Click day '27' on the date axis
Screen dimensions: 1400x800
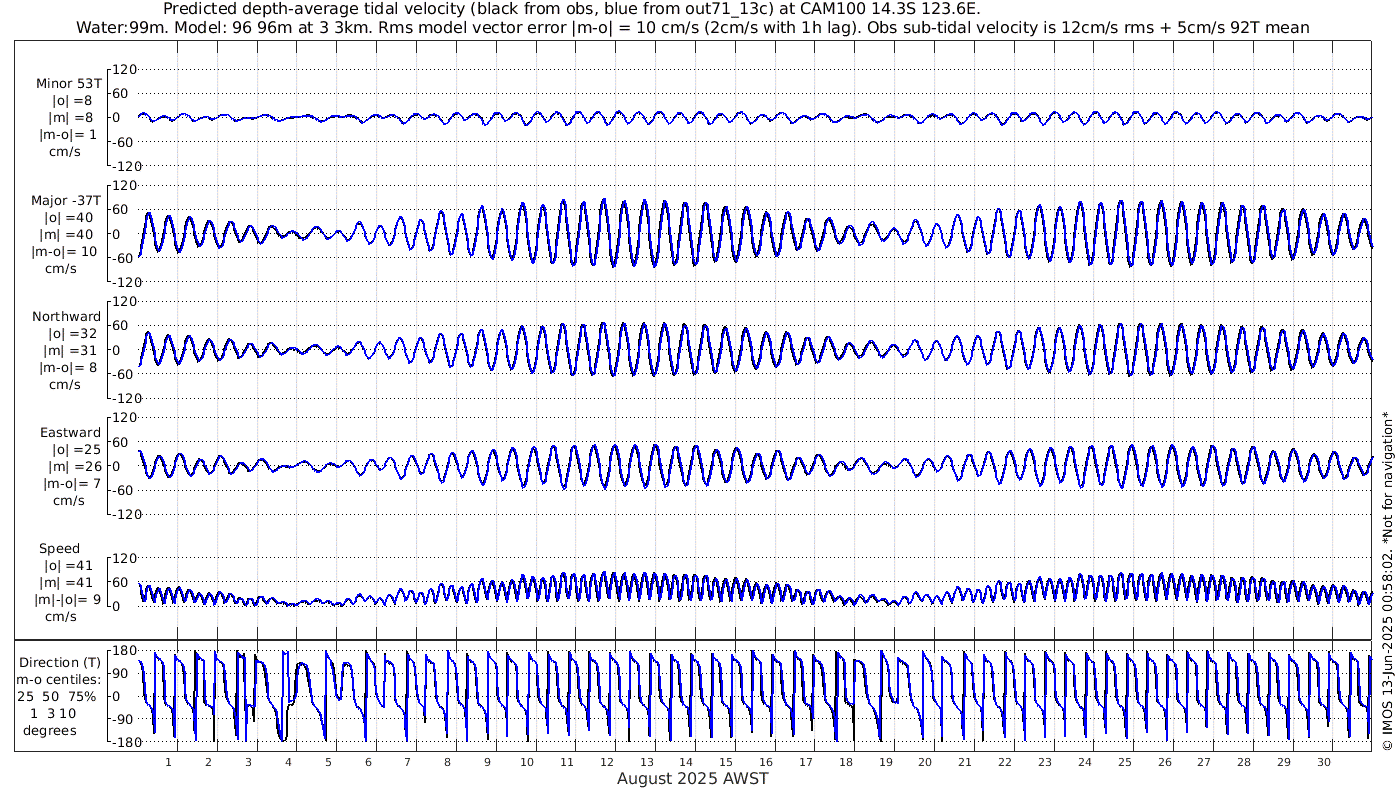point(1204,762)
